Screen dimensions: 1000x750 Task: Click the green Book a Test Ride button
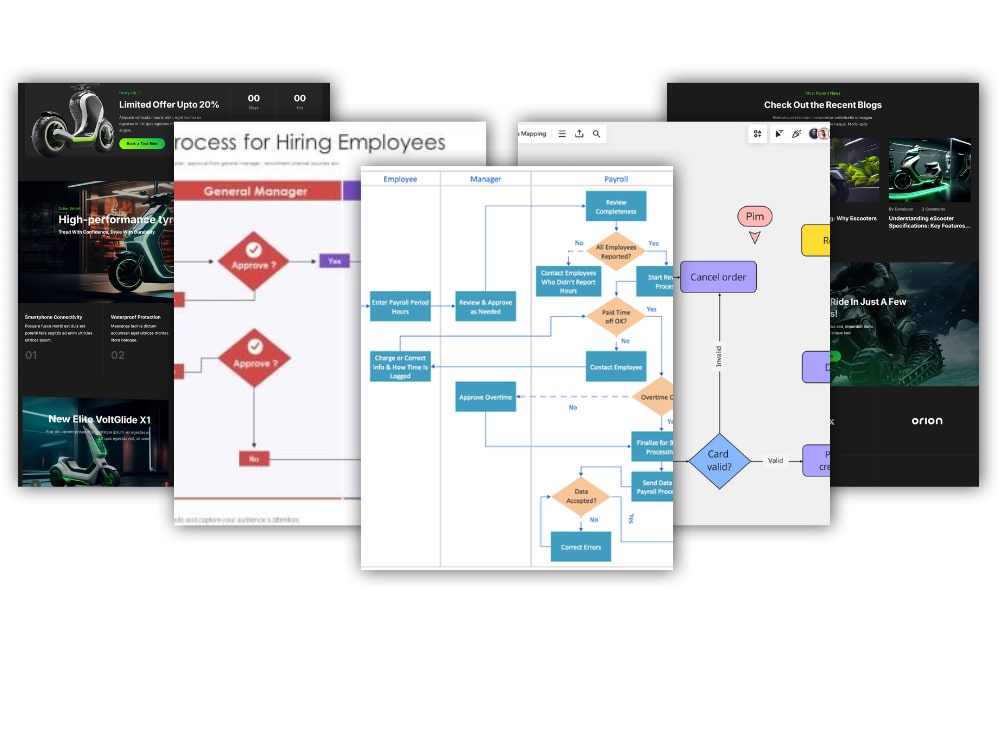[142, 143]
